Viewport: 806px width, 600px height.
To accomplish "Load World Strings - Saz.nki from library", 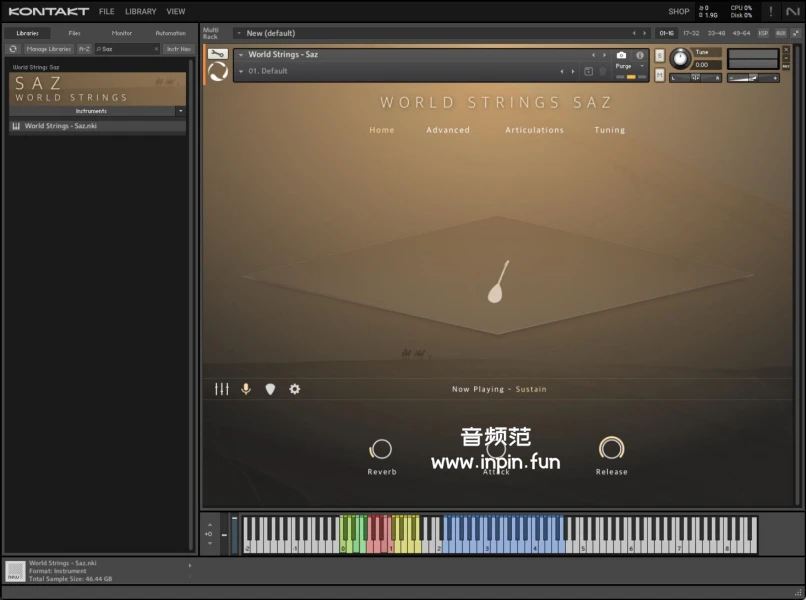I will pyautogui.click(x=98, y=126).
